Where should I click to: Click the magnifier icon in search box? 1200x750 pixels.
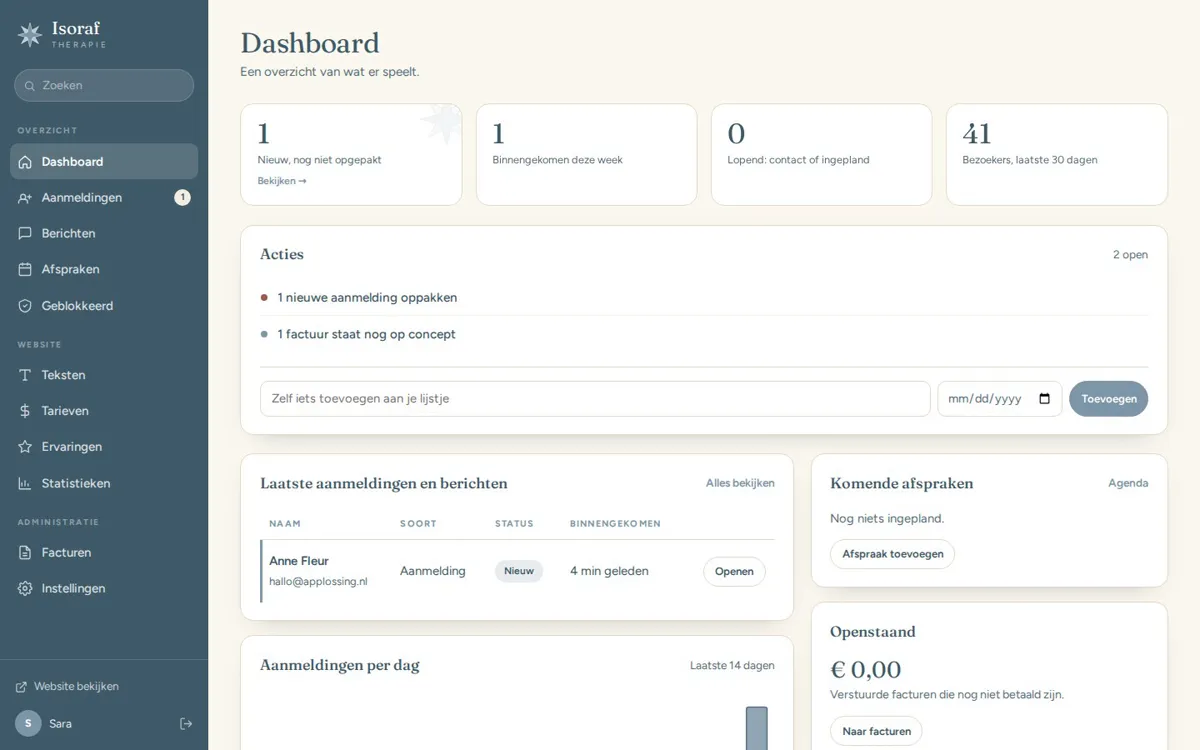[x=30, y=86]
